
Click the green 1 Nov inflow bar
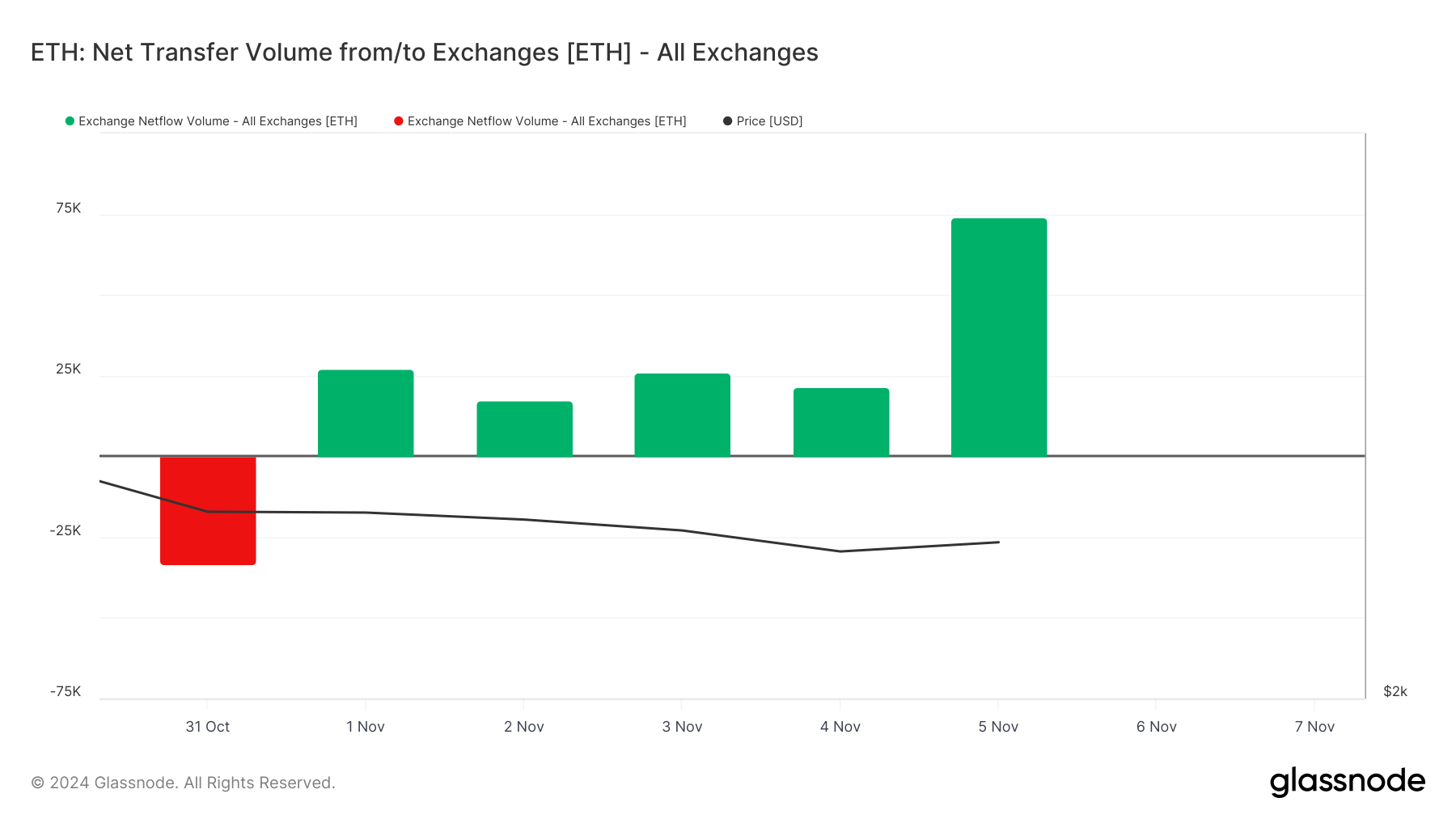click(x=366, y=413)
